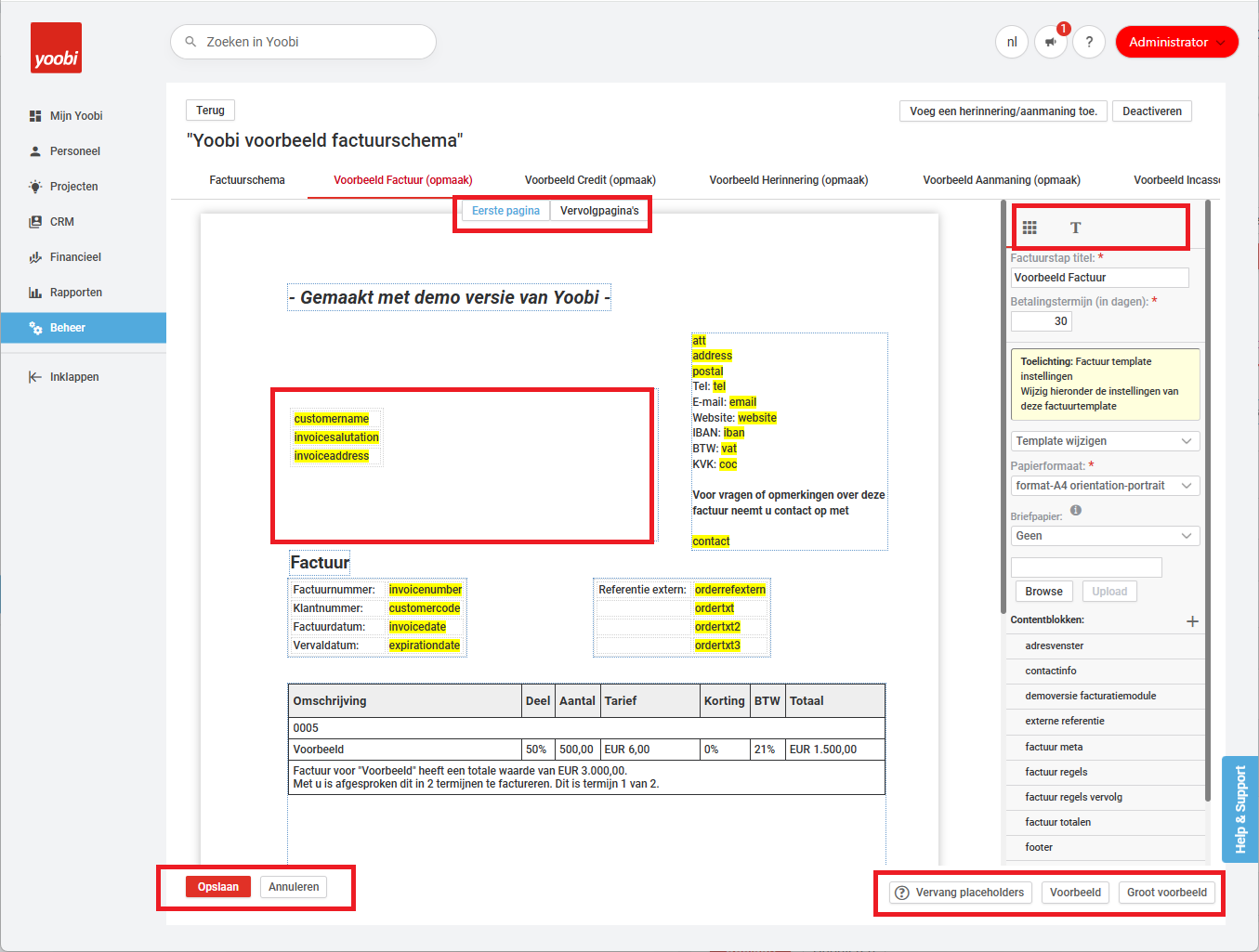Select the factuur regels block

[1105, 773]
